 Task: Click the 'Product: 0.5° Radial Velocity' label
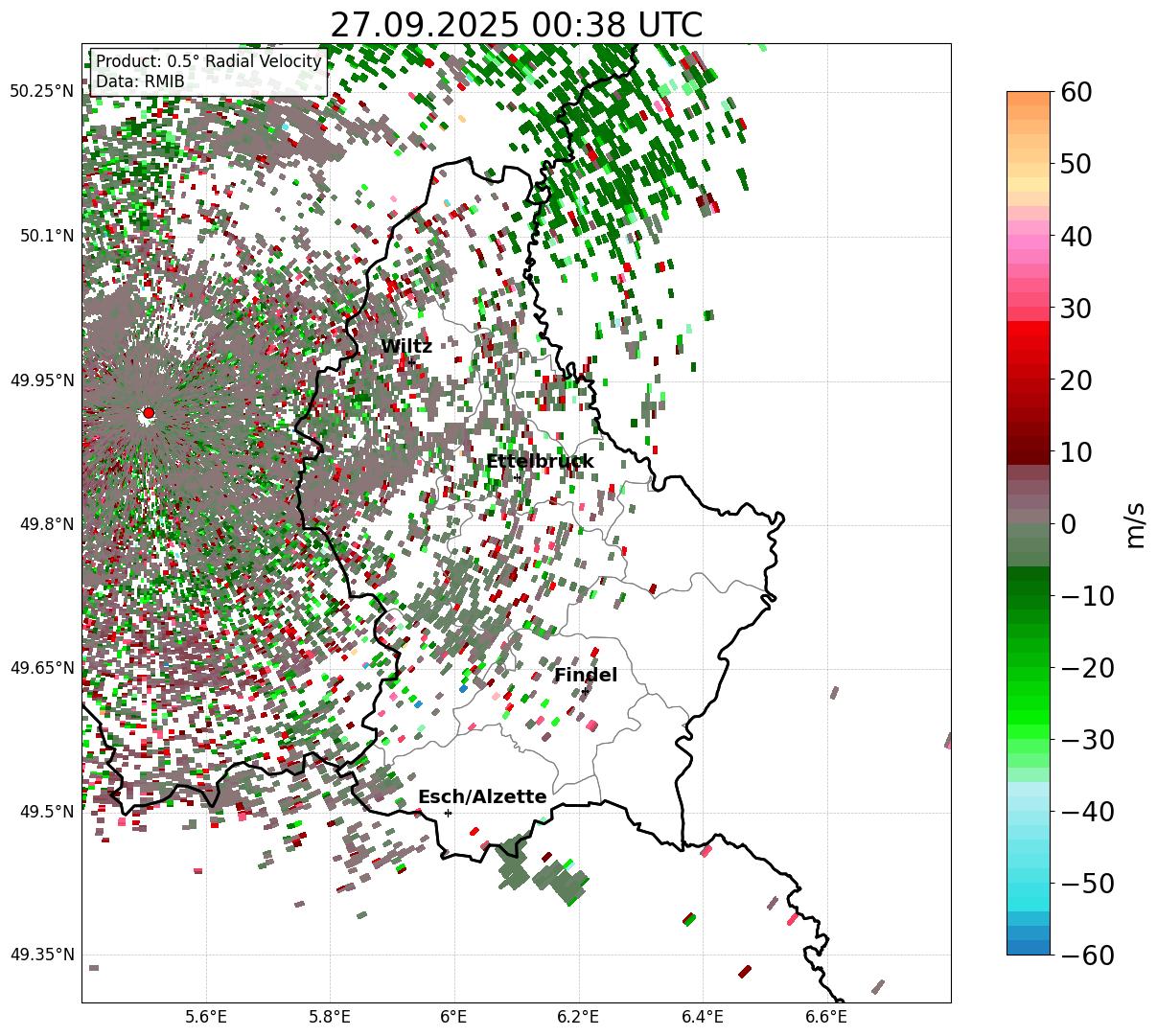(209, 61)
